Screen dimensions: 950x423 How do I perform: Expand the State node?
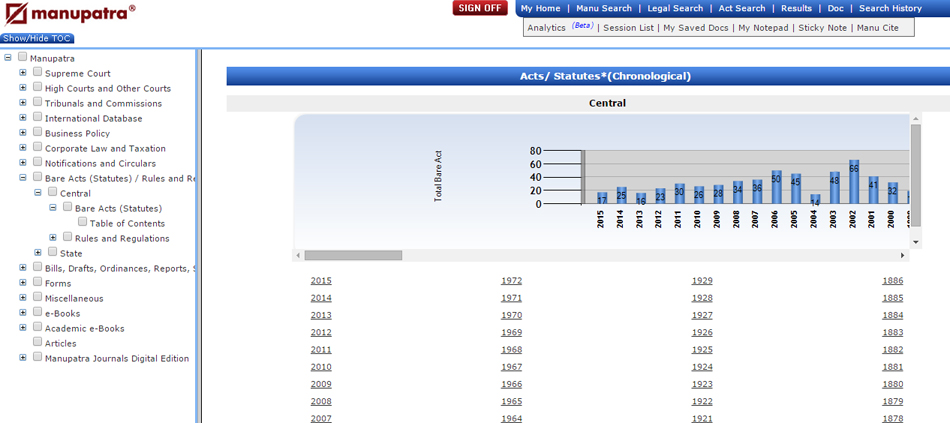tap(38, 253)
